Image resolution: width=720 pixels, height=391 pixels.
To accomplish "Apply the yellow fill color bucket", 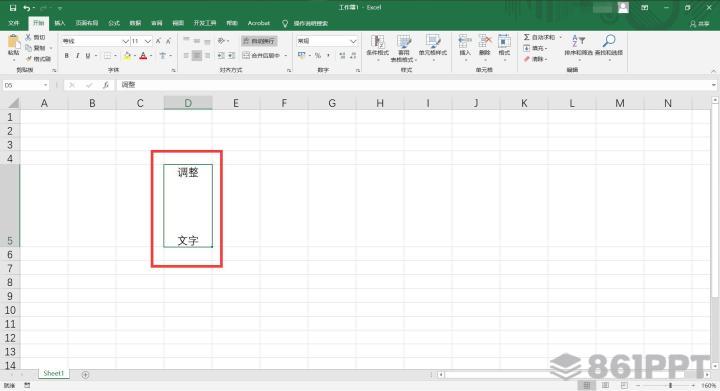I will (x=127, y=56).
